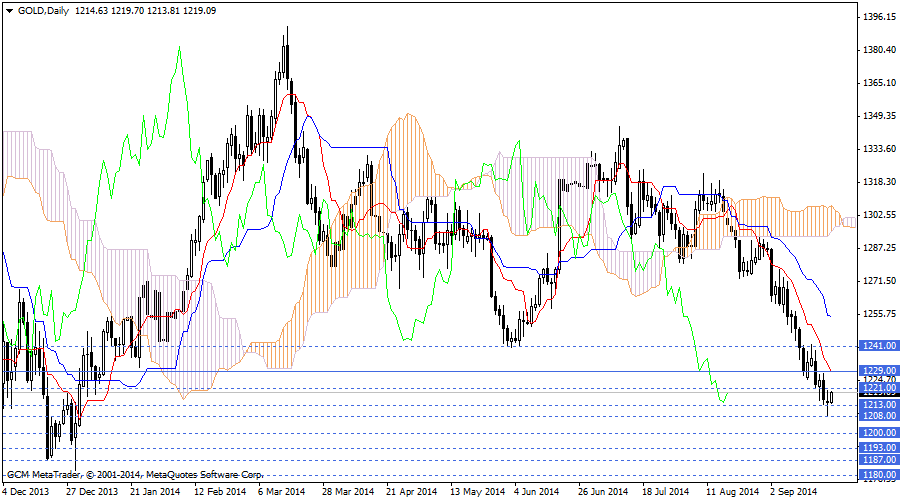The image size is (900, 500).
Task: Click the current price 1219 marker
Action: [x=879, y=394]
